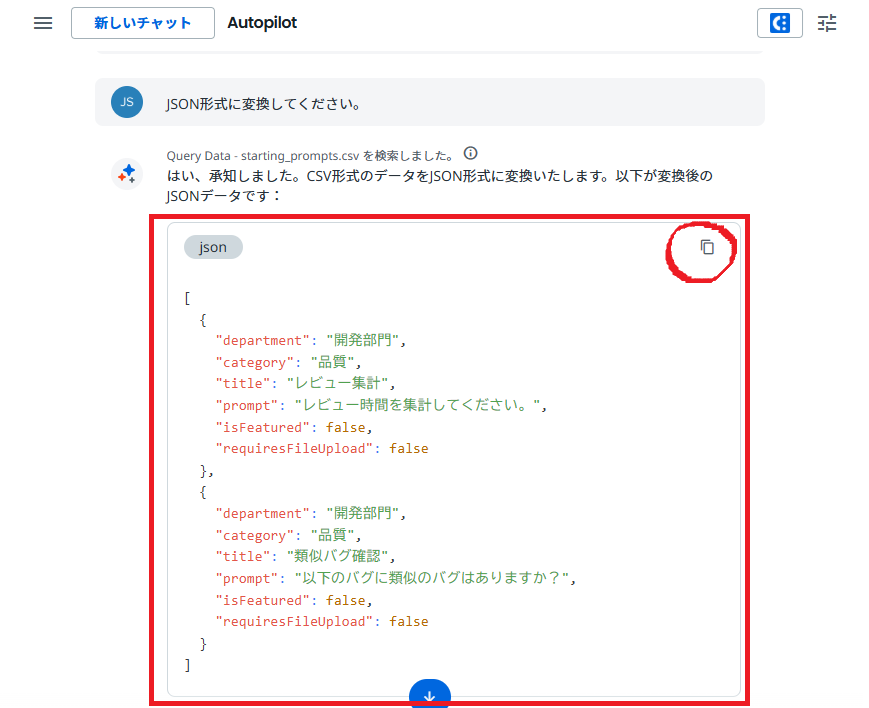Click the "以下のバグに類似のバグはありますか？" value
869x708 pixels.
coord(431,578)
